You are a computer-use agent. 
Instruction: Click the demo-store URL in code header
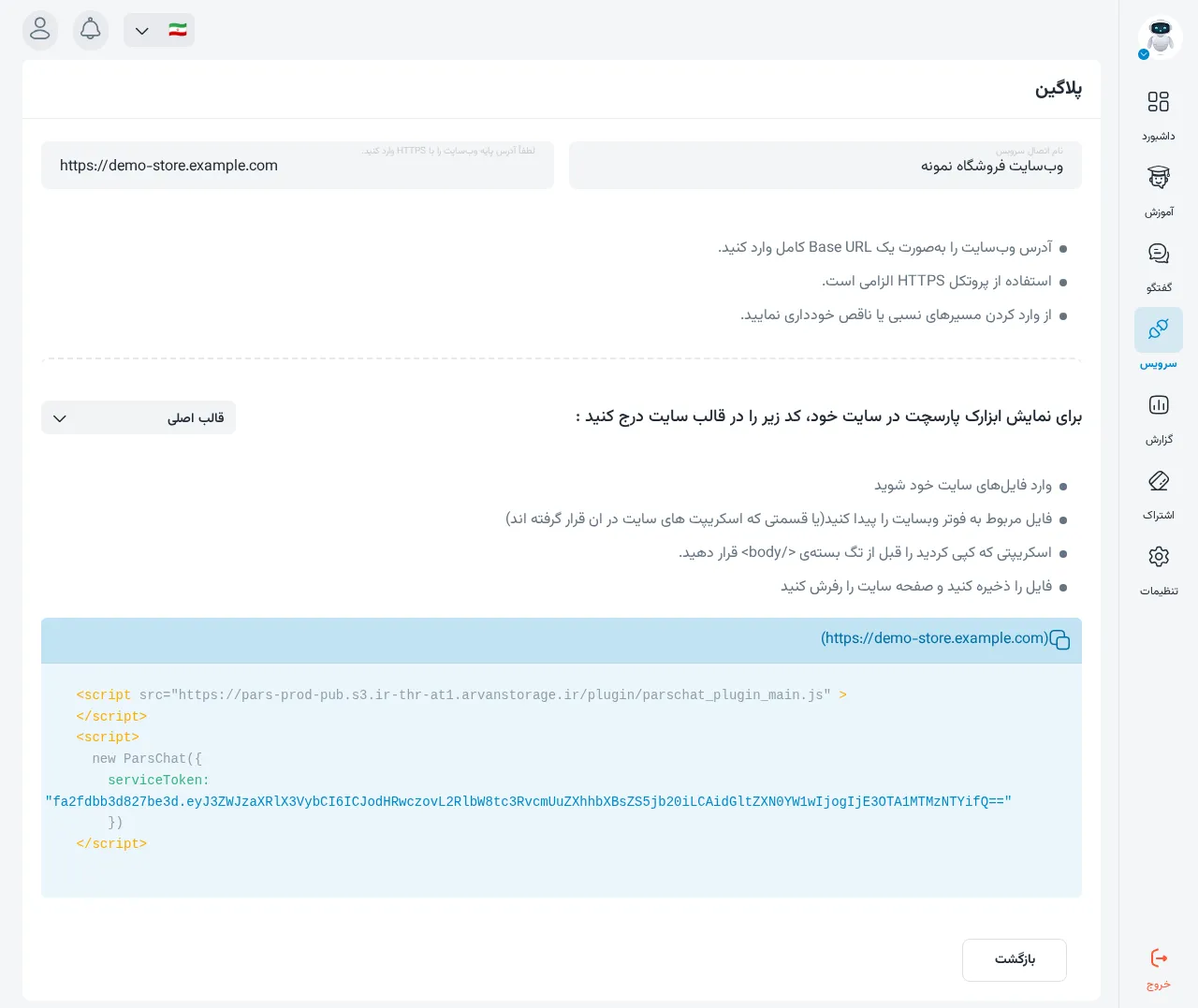coord(935,638)
